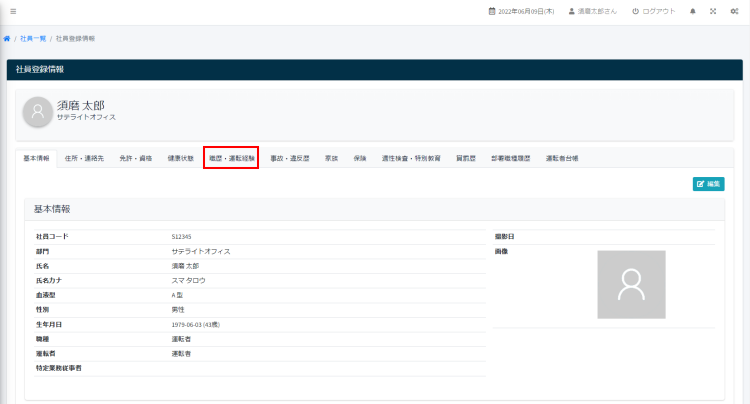The width and height of the screenshot is (750, 404).
Task: Click the home icon in breadcrumb
Action: (x=7, y=38)
